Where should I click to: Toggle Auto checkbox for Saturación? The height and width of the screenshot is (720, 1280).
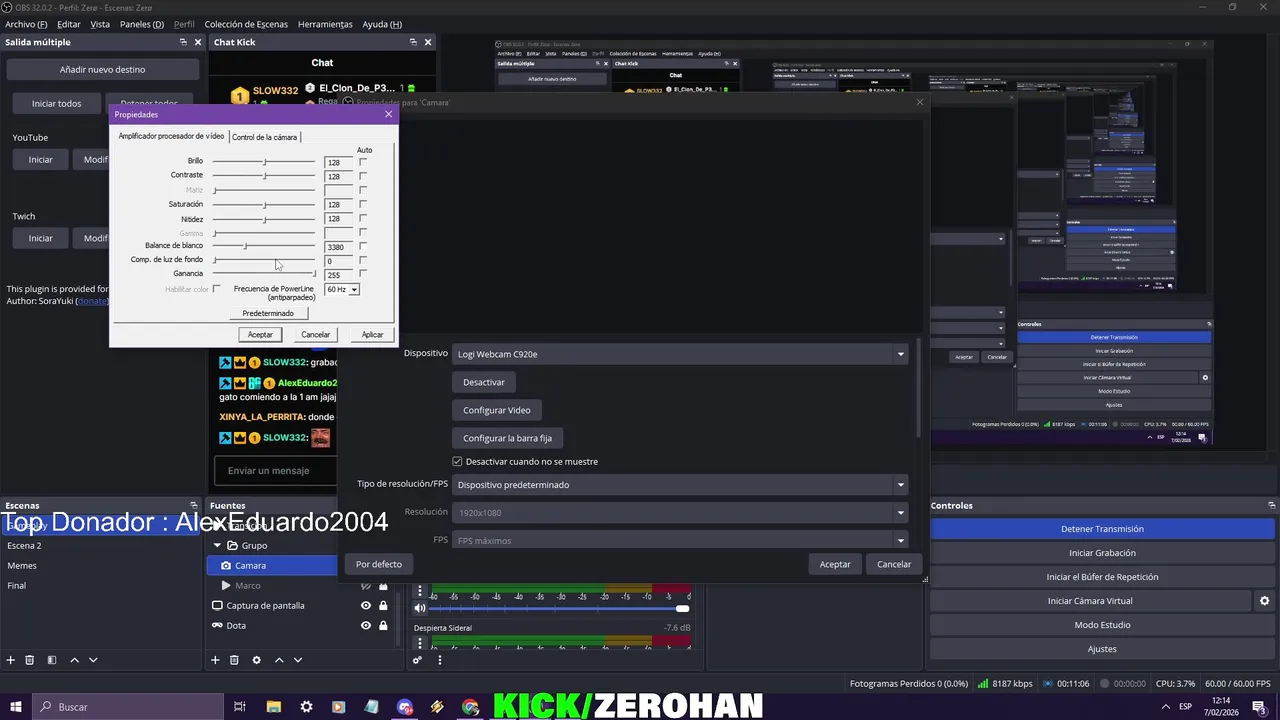363,204
